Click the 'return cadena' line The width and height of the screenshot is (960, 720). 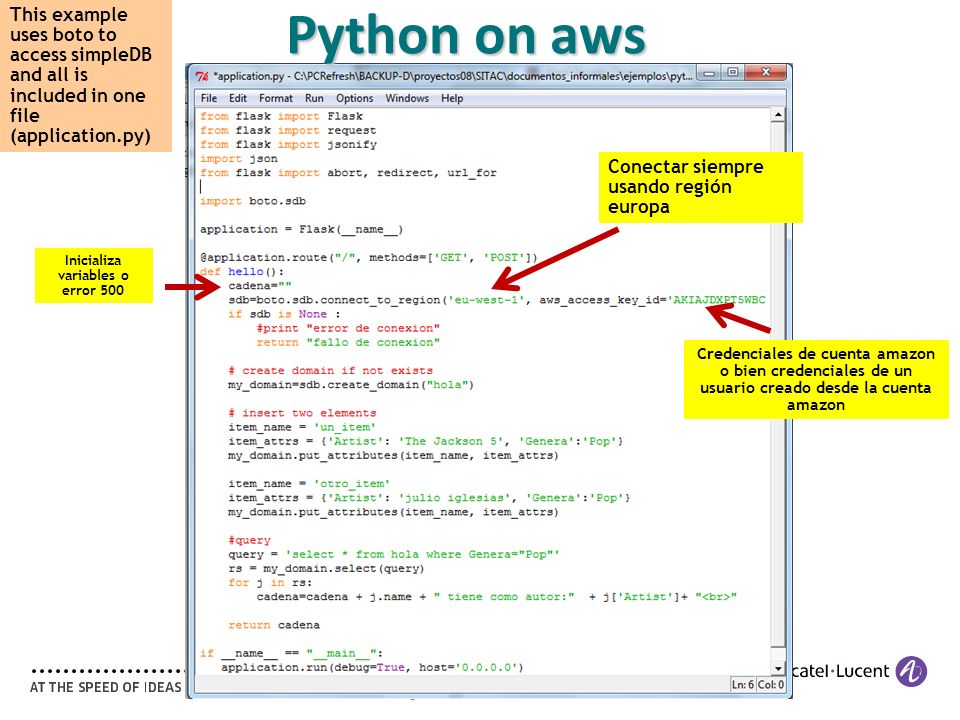pyautogui.click(x=274, y=625)
